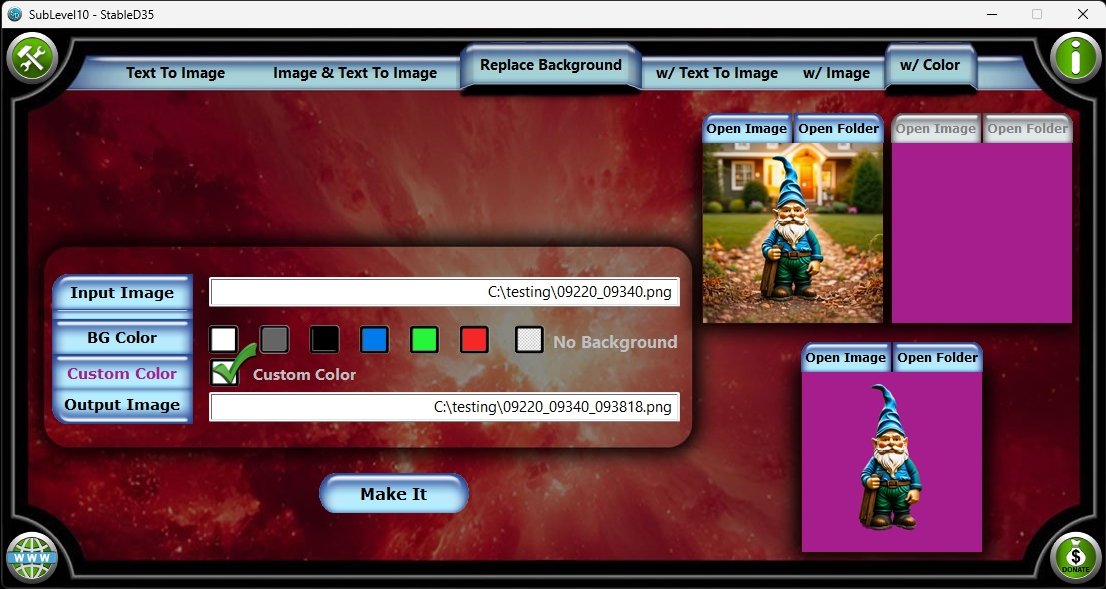Pick the green background color swatch
1106x589 pixels.
[424, 340]
